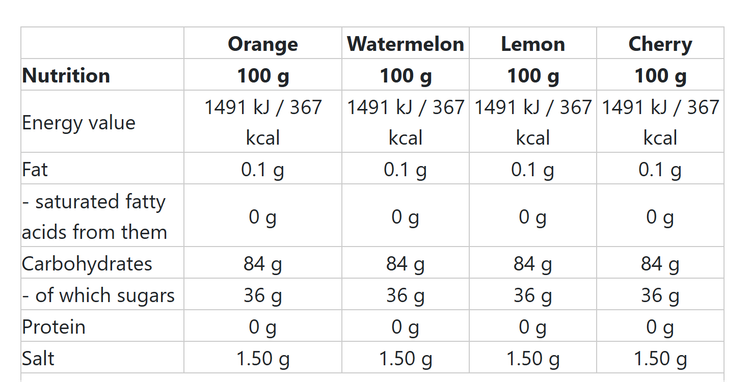Select the 'of which sugars' label

point(99,295)
